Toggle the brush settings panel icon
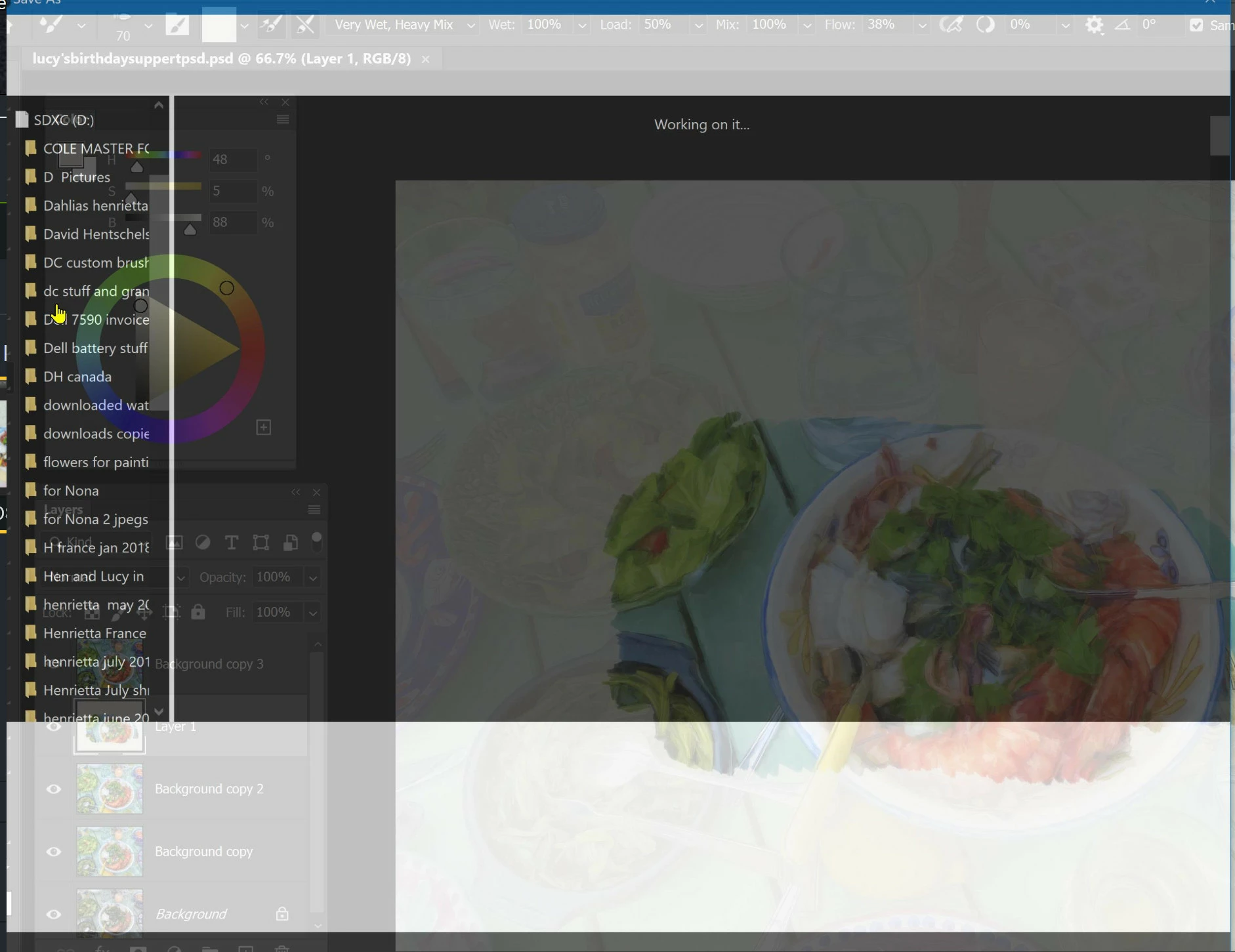 (x=177, y=26)
